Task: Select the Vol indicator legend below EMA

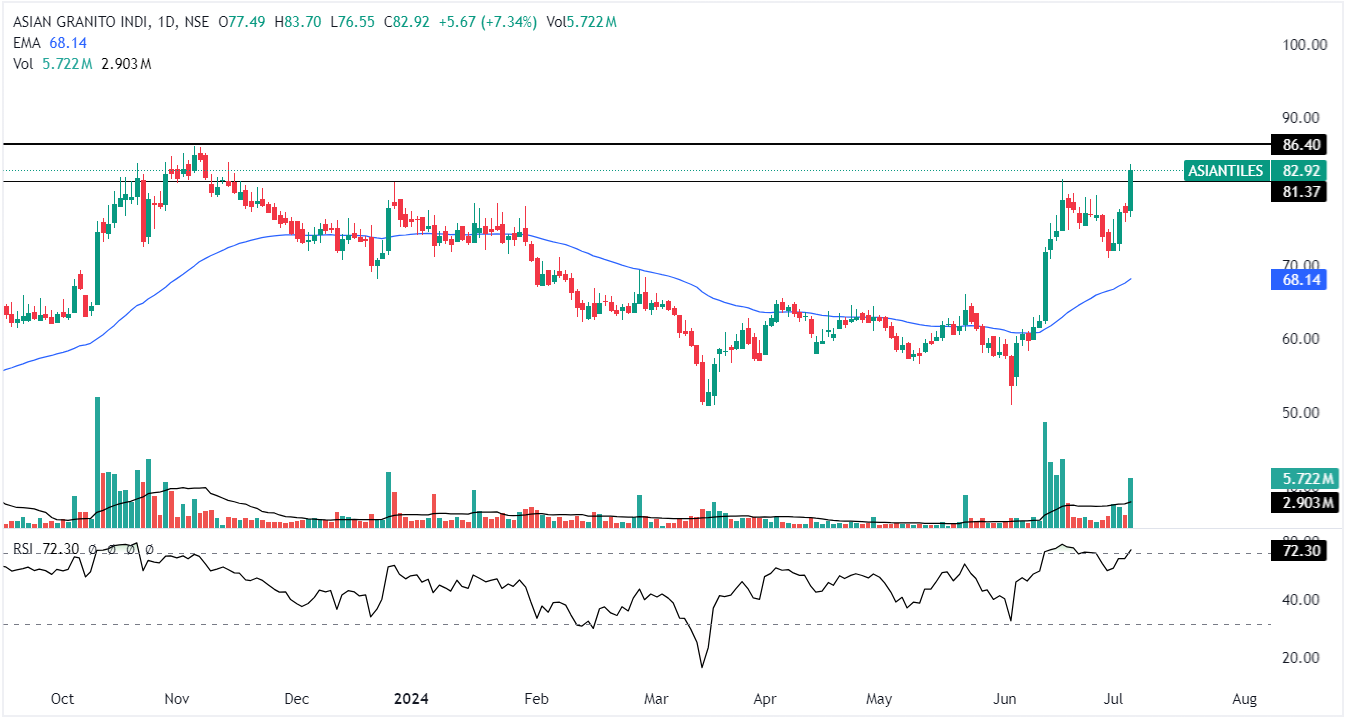Action: (x=22, y=63)
